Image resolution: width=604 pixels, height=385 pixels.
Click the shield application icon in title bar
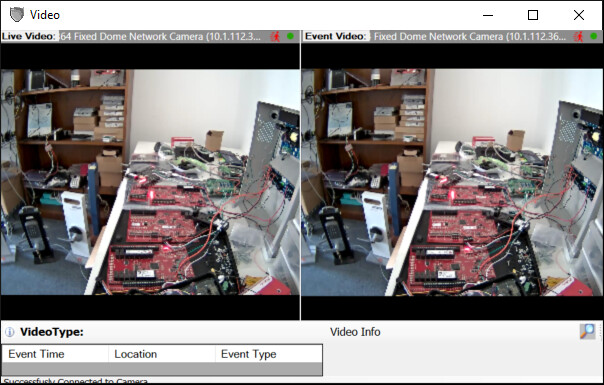[x=17, y=15]
